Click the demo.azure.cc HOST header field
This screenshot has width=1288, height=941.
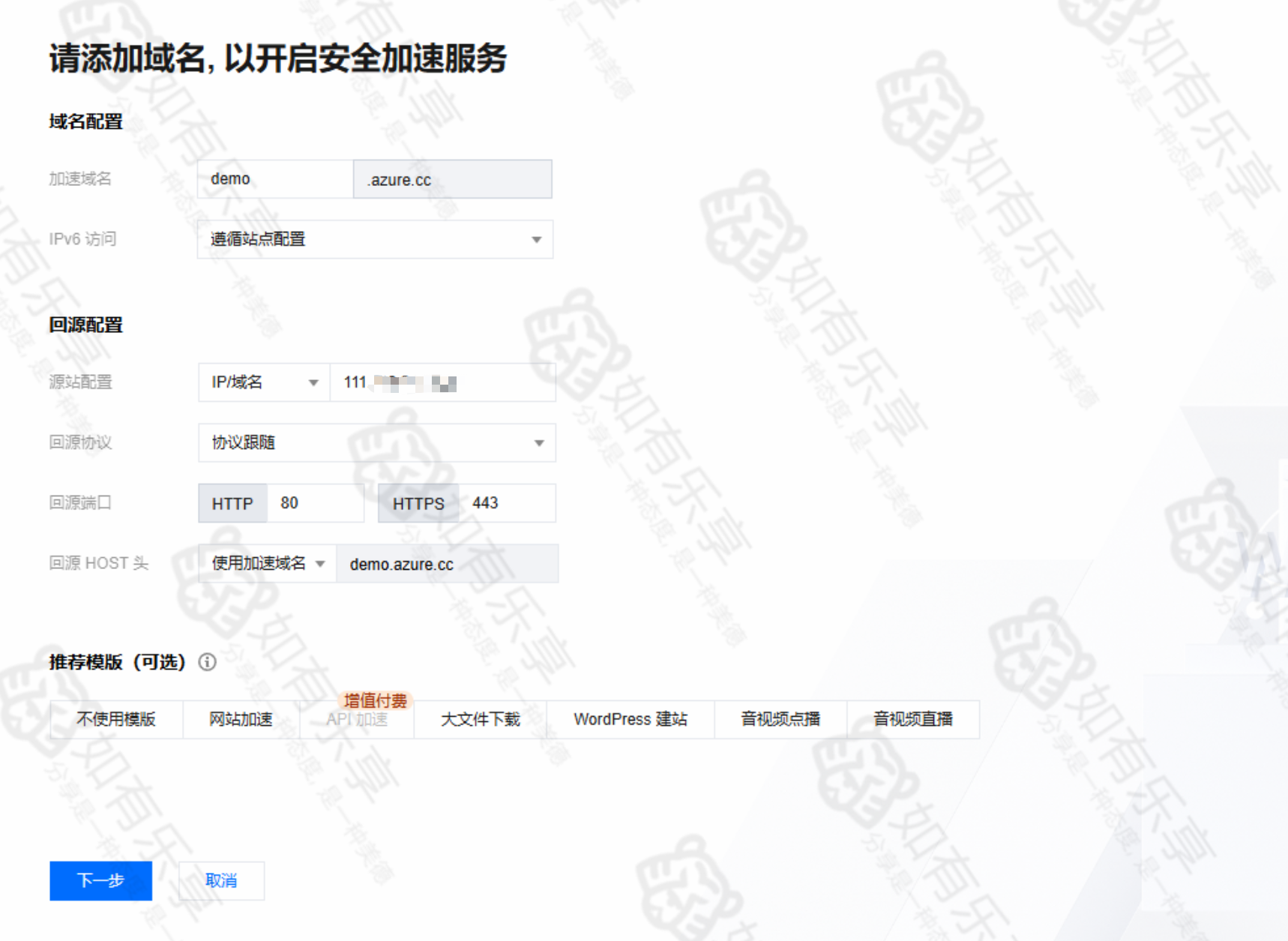447,564
